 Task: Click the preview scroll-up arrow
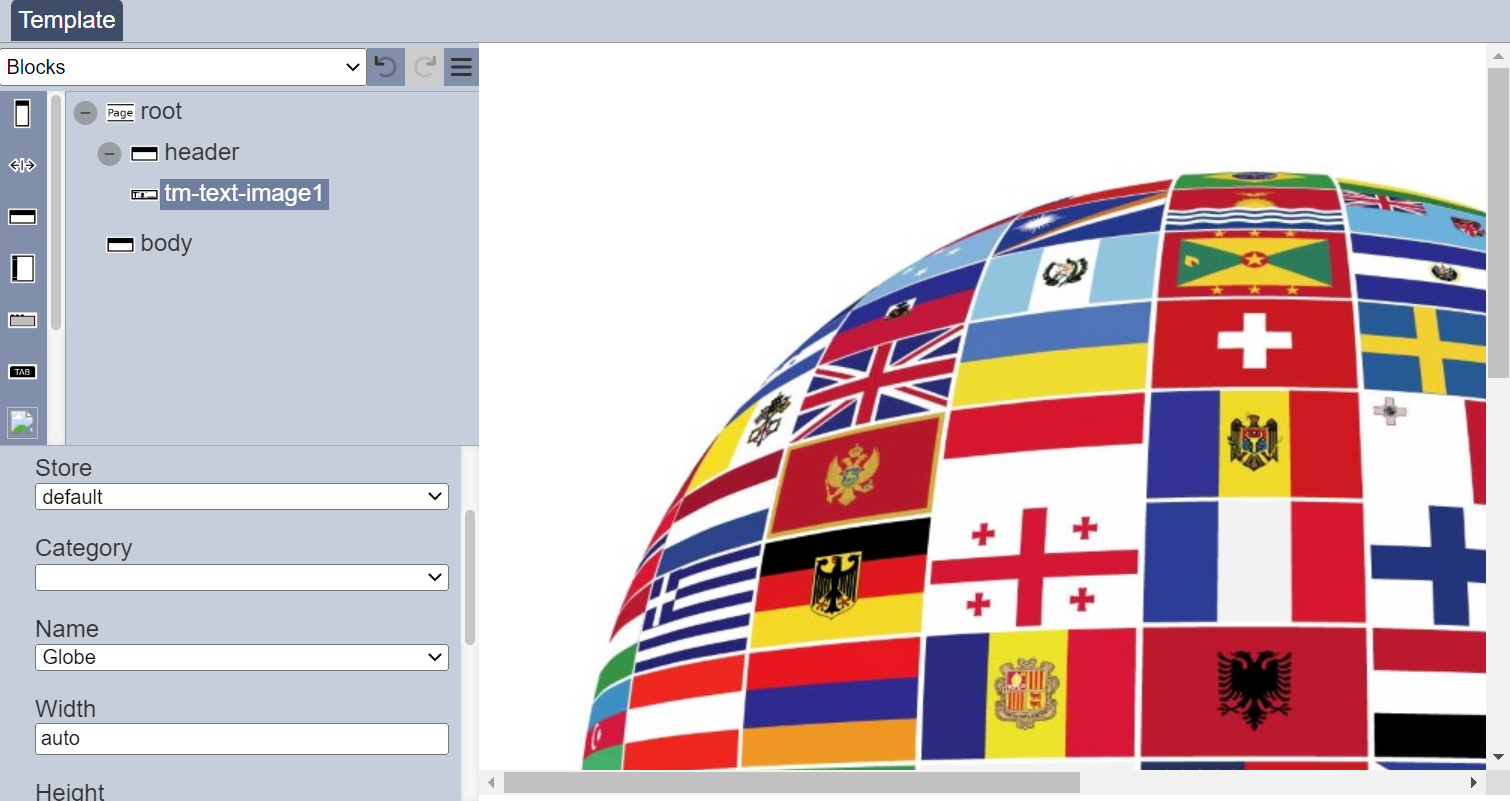click(x=1498, y=55)
